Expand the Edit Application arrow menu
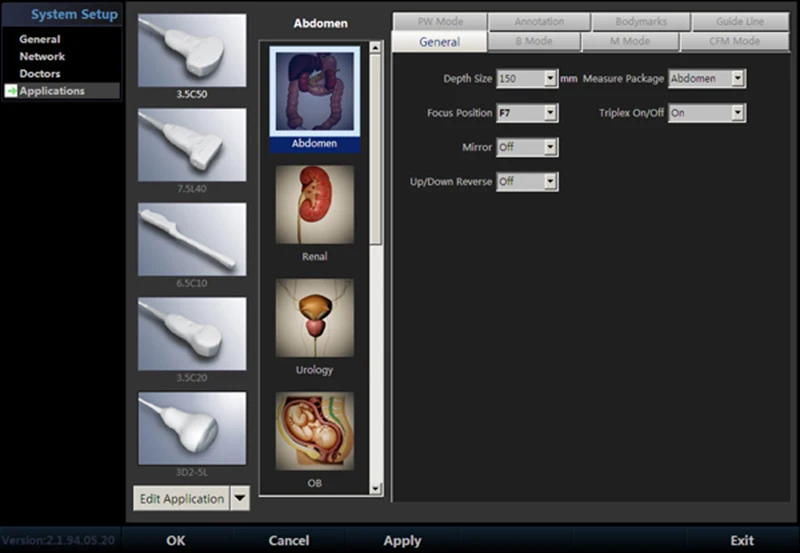This screenshot has height=553, width=800. 240,498
